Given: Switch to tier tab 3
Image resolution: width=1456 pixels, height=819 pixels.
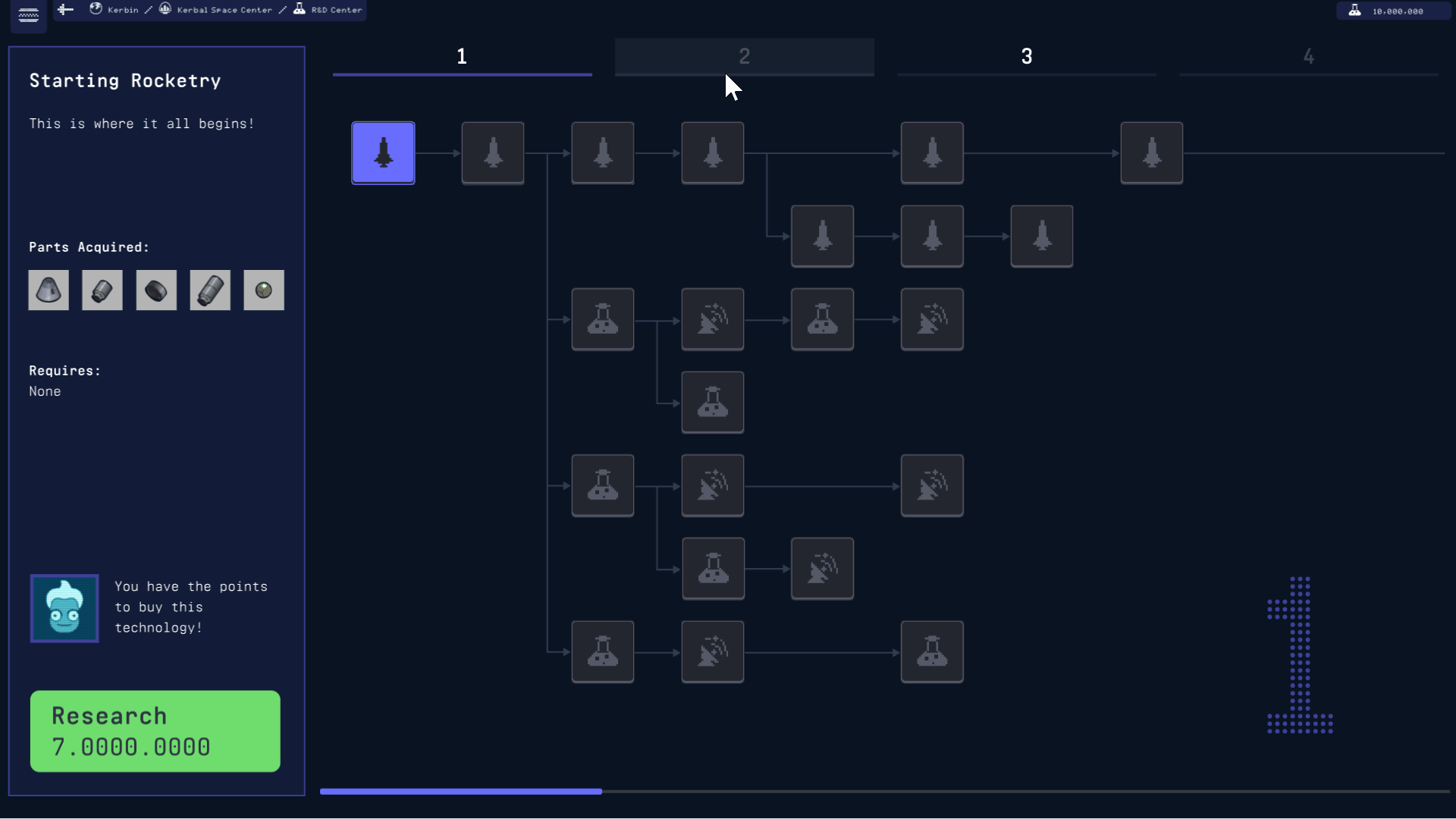Looking at the screenshot, I should tap(1027, 57).
